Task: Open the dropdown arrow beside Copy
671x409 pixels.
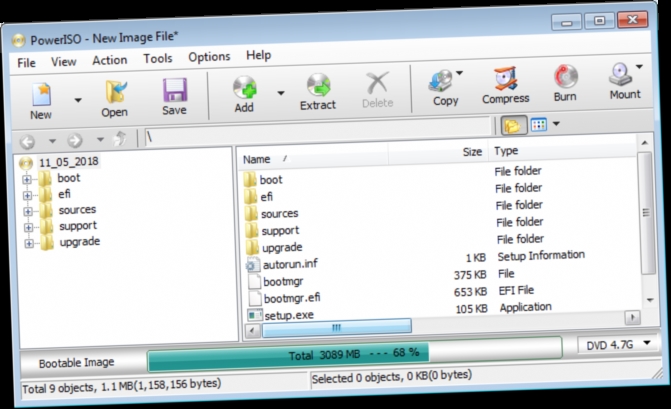Action: coord(459,73)
